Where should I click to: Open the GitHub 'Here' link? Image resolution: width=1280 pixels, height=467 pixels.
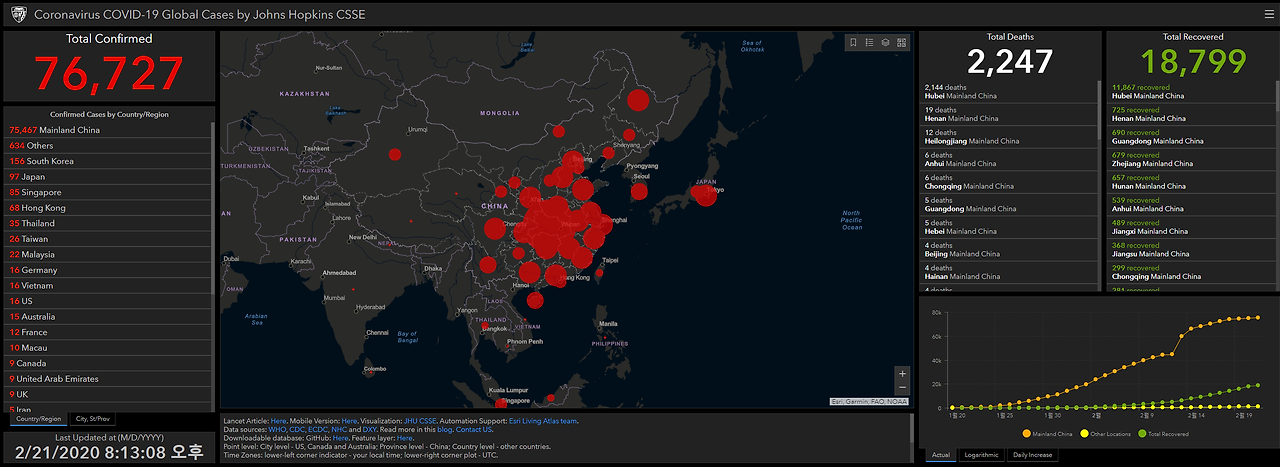coord(340,438)
